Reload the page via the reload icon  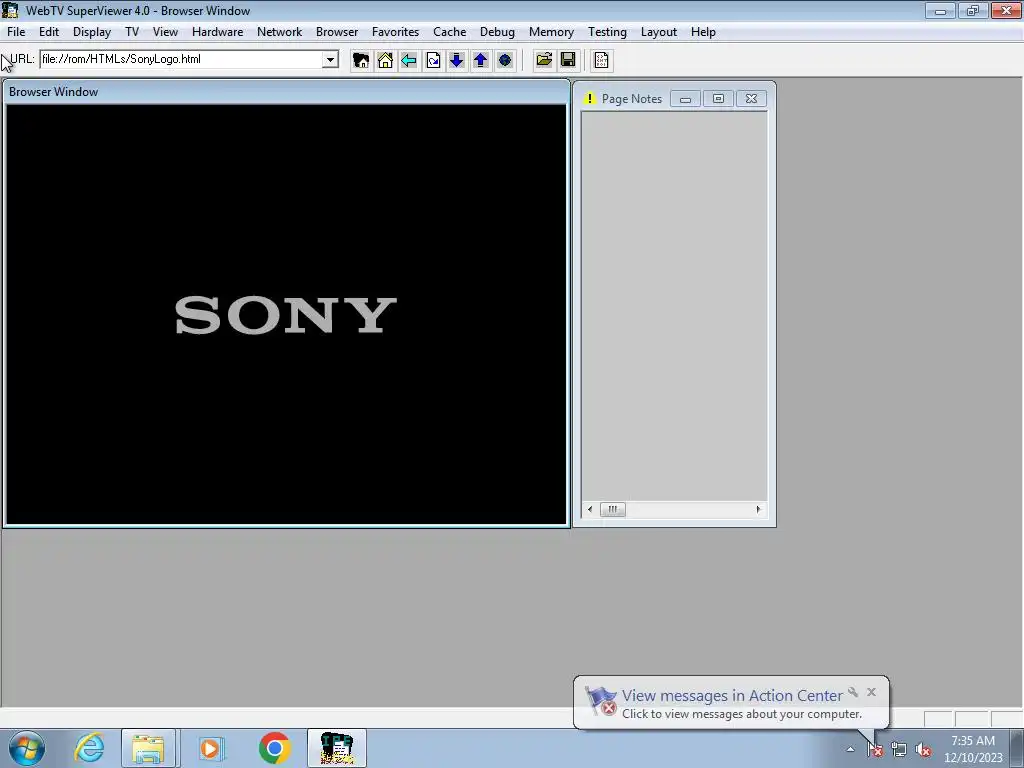(x=433, y=60)
